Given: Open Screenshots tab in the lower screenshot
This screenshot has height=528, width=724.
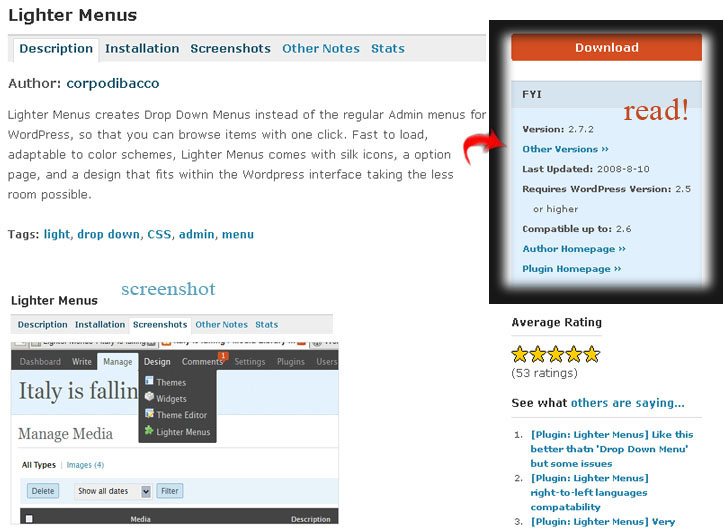Looking at the screenshot, I should click(x=160, y=325).
